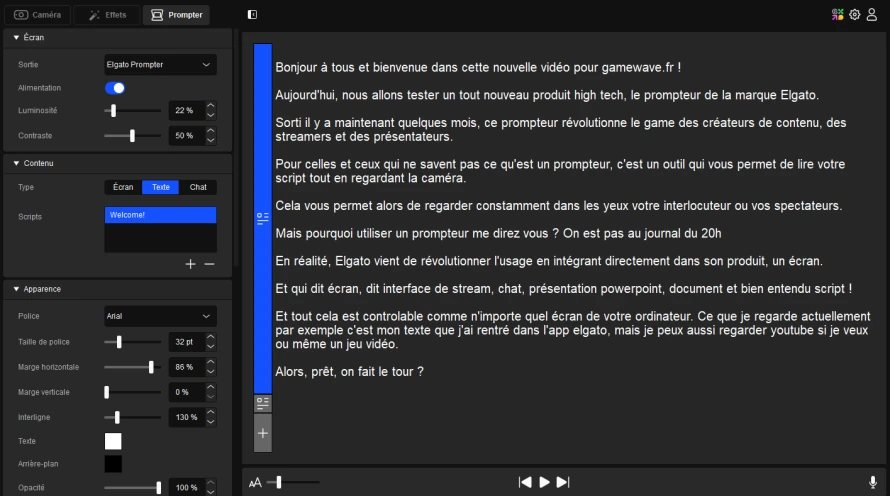This screenshot has height=496, width=890.
Task: Increase Marge horizontale with up arrow
Action: pos(211,362)
